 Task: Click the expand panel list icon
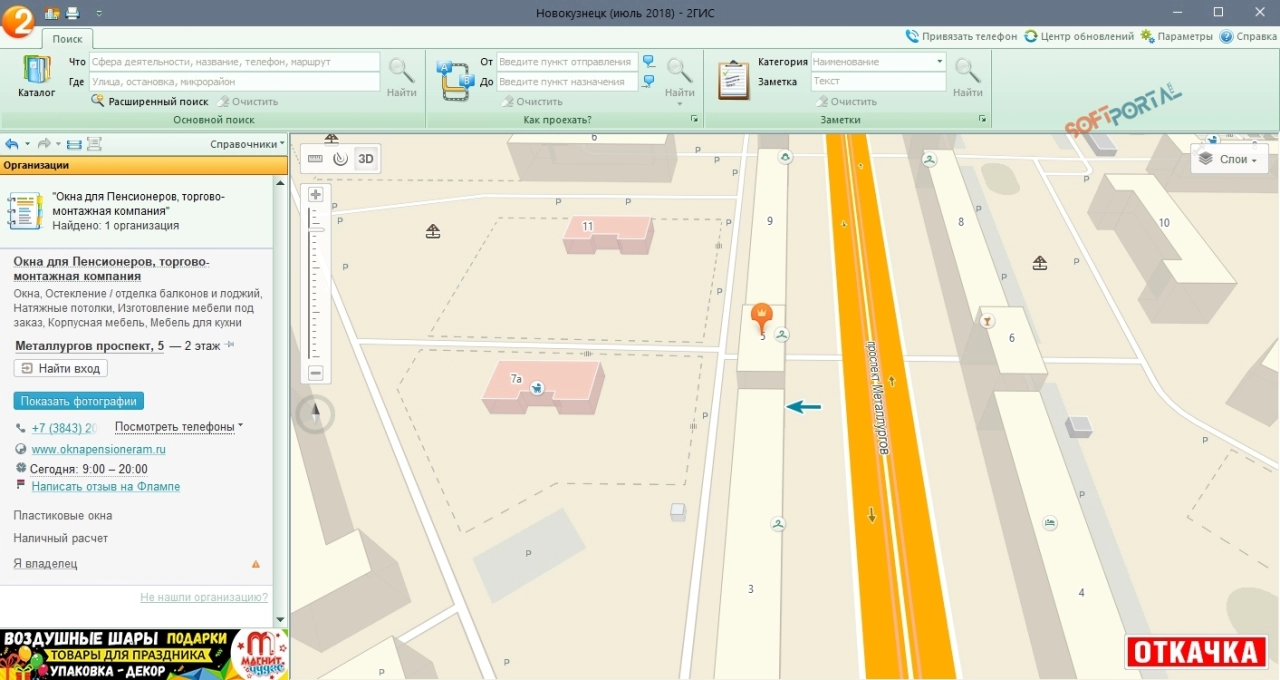tap(94, 144)
